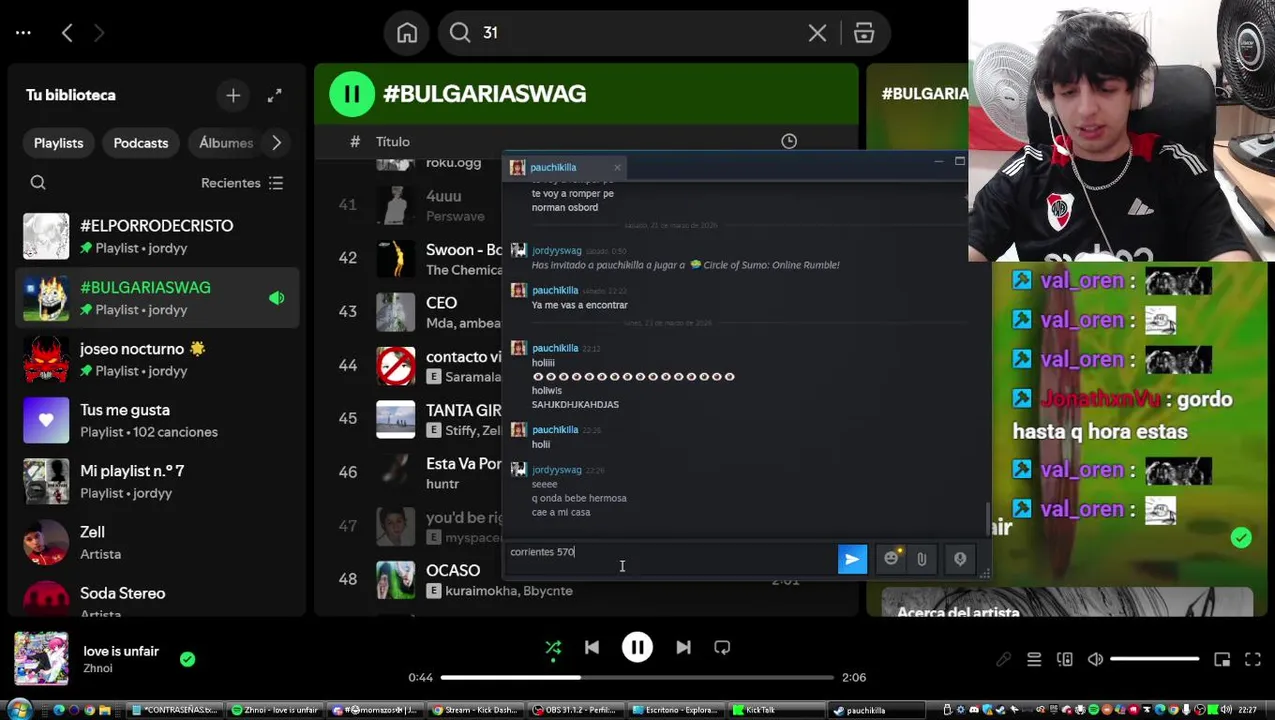Adjust the Spotify volume slider
The image size is (1275, 720).
pos(1154,659)
